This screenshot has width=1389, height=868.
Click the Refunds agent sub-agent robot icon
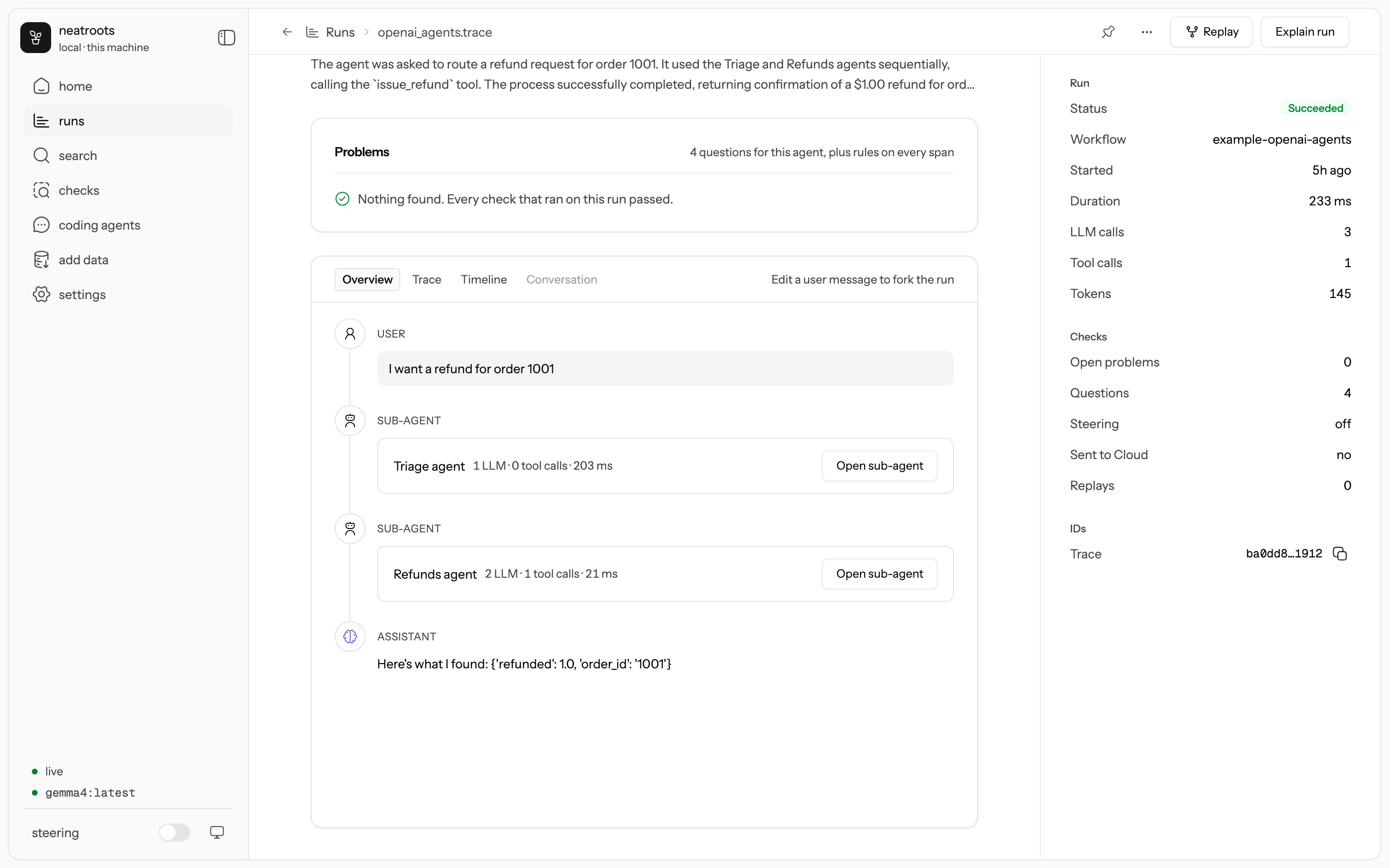pos(350,529)
